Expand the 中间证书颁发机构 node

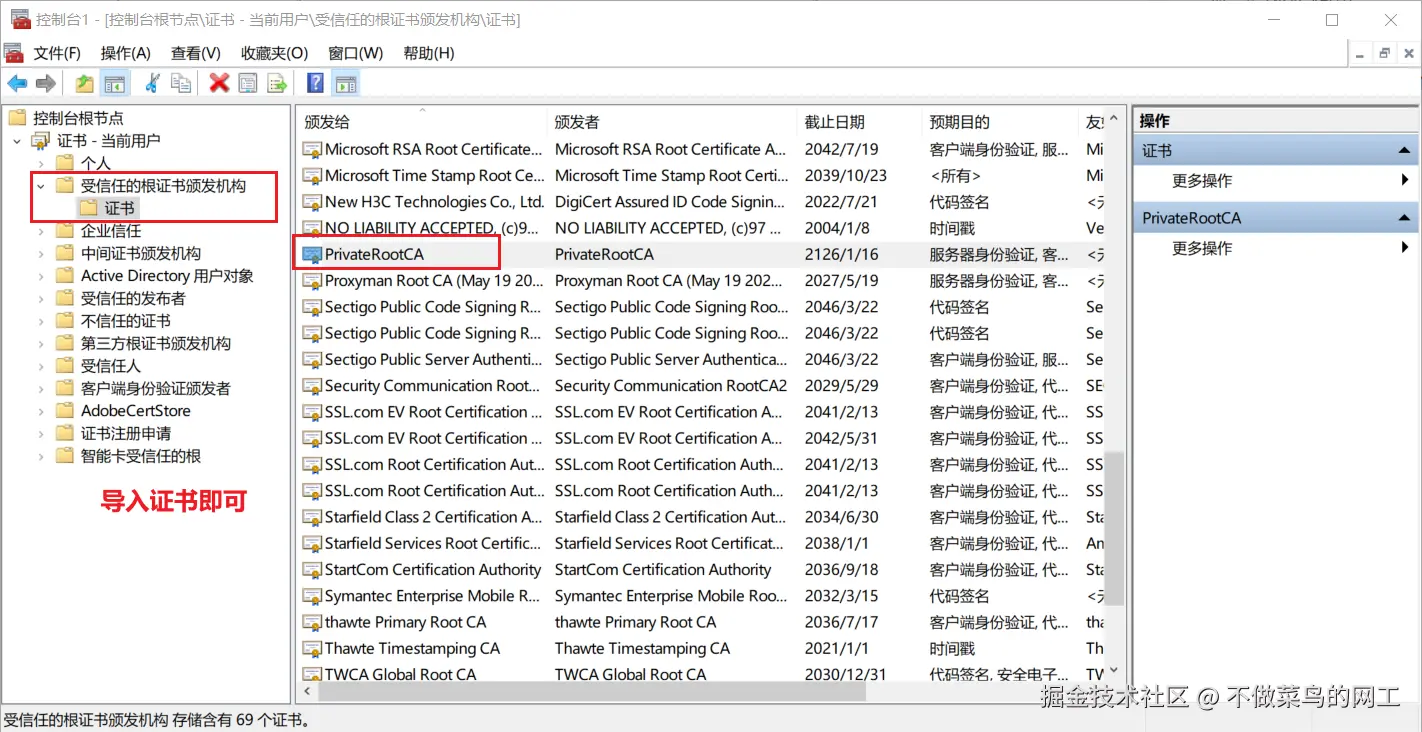pos(41,254)
